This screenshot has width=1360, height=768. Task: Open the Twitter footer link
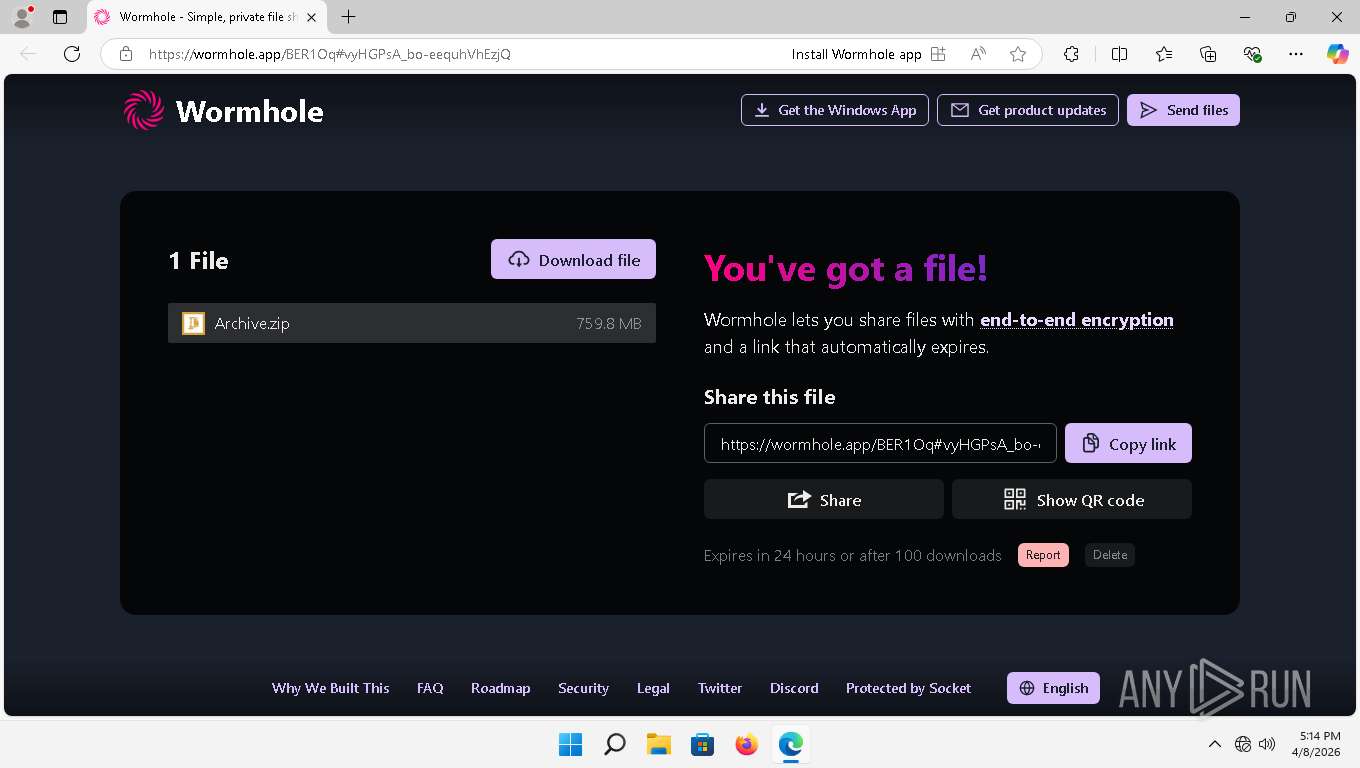point(720,688)
